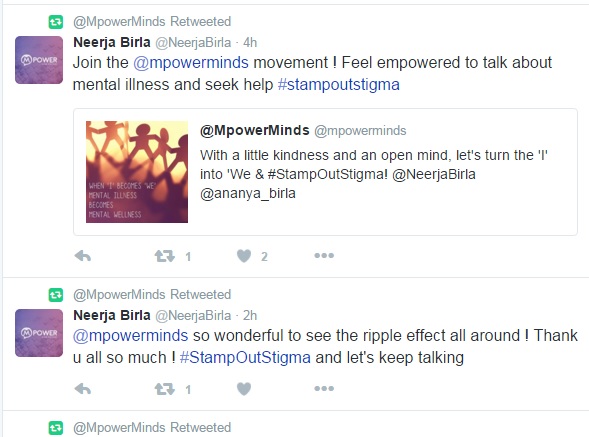Open the paper-chain people quoted tweet image
This screenshot has height=437, width=589.
pos(137,172)
